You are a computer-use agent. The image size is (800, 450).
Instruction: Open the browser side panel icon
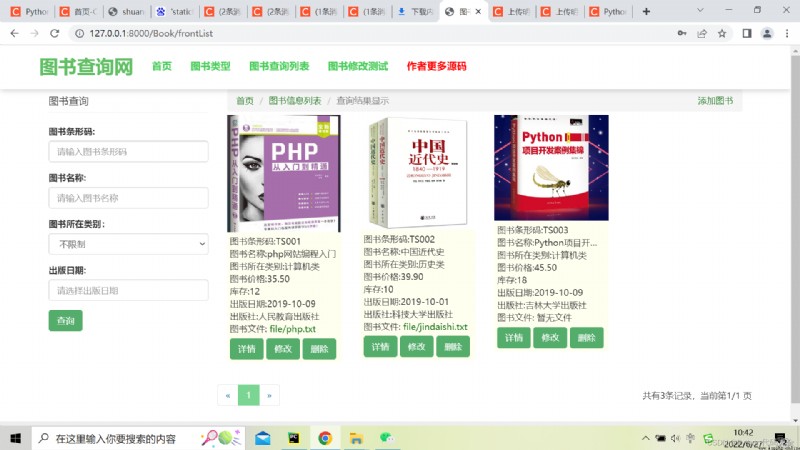point(747,33)
